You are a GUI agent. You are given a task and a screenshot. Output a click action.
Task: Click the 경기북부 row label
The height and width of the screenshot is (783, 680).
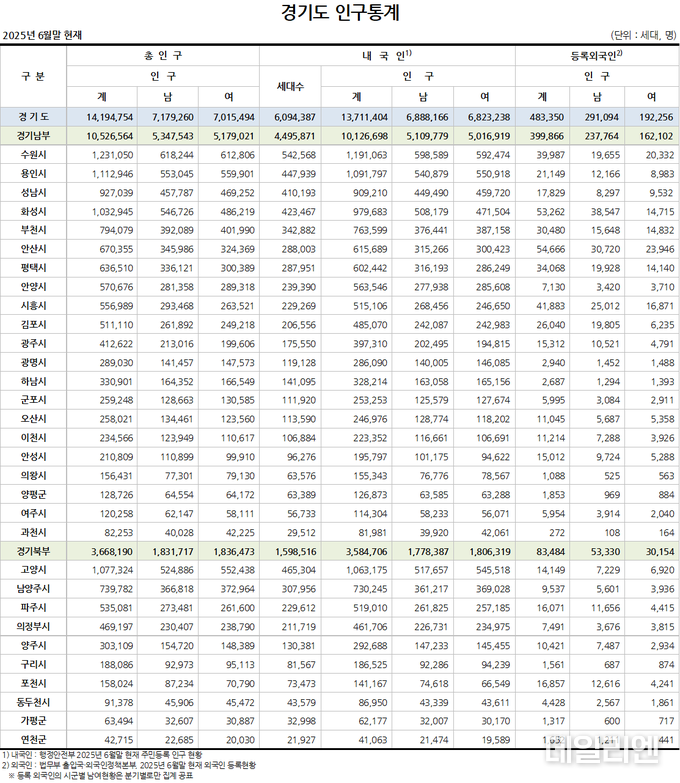pyautogui.click(x=33, y=551)
